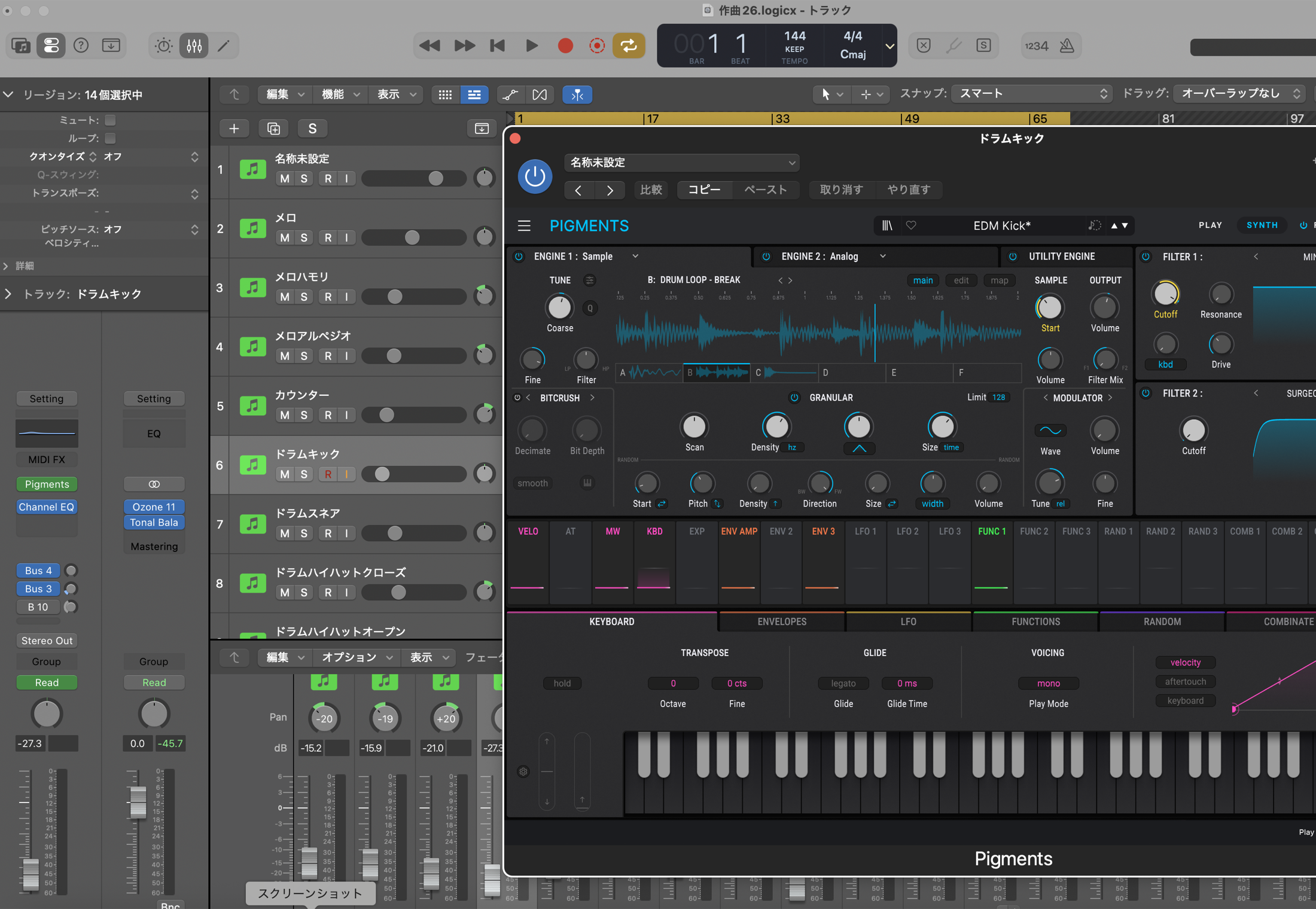Viewport: 1316px width, 909px height.
Task: Toggle the blue Catch playhead icon
Action: click(x=577, y=94)
